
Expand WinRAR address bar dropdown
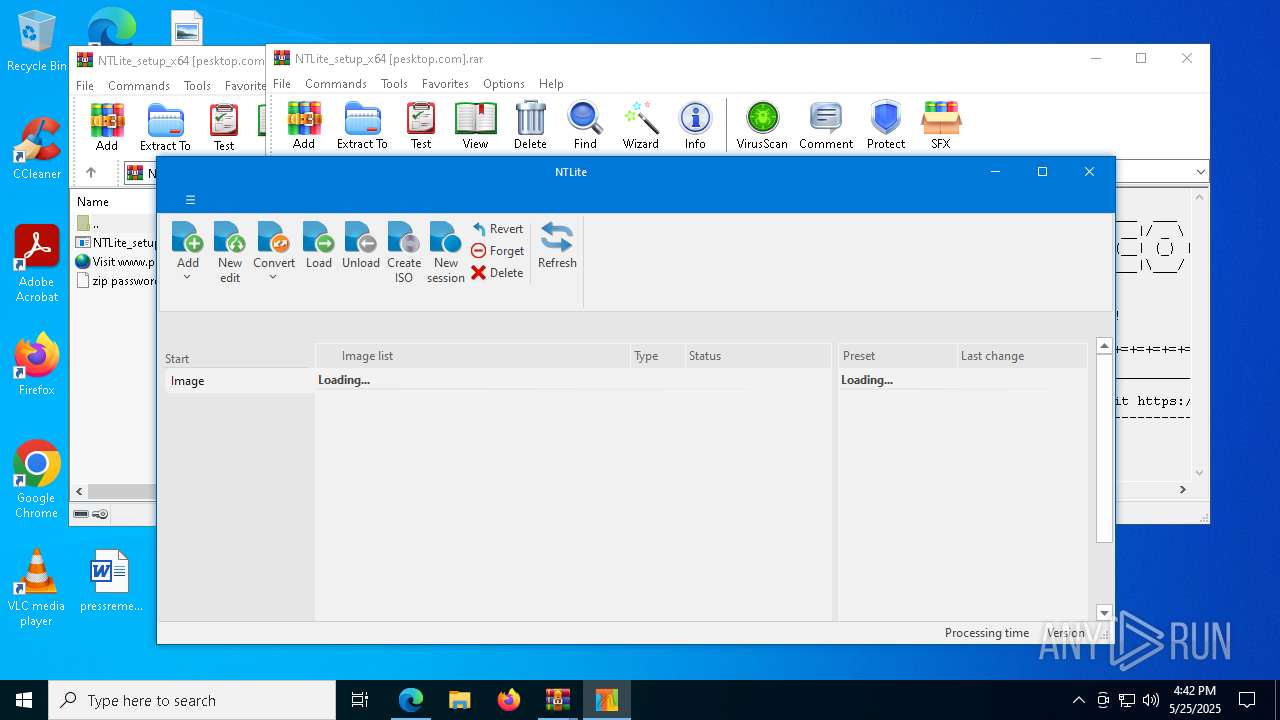coord(1200,172)
